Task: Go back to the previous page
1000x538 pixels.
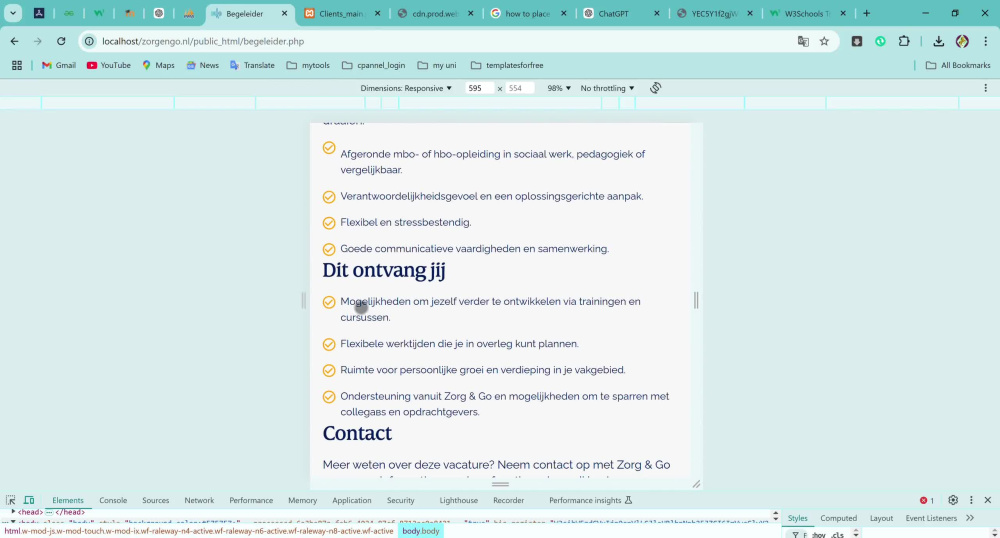Action: coord(14,41)
